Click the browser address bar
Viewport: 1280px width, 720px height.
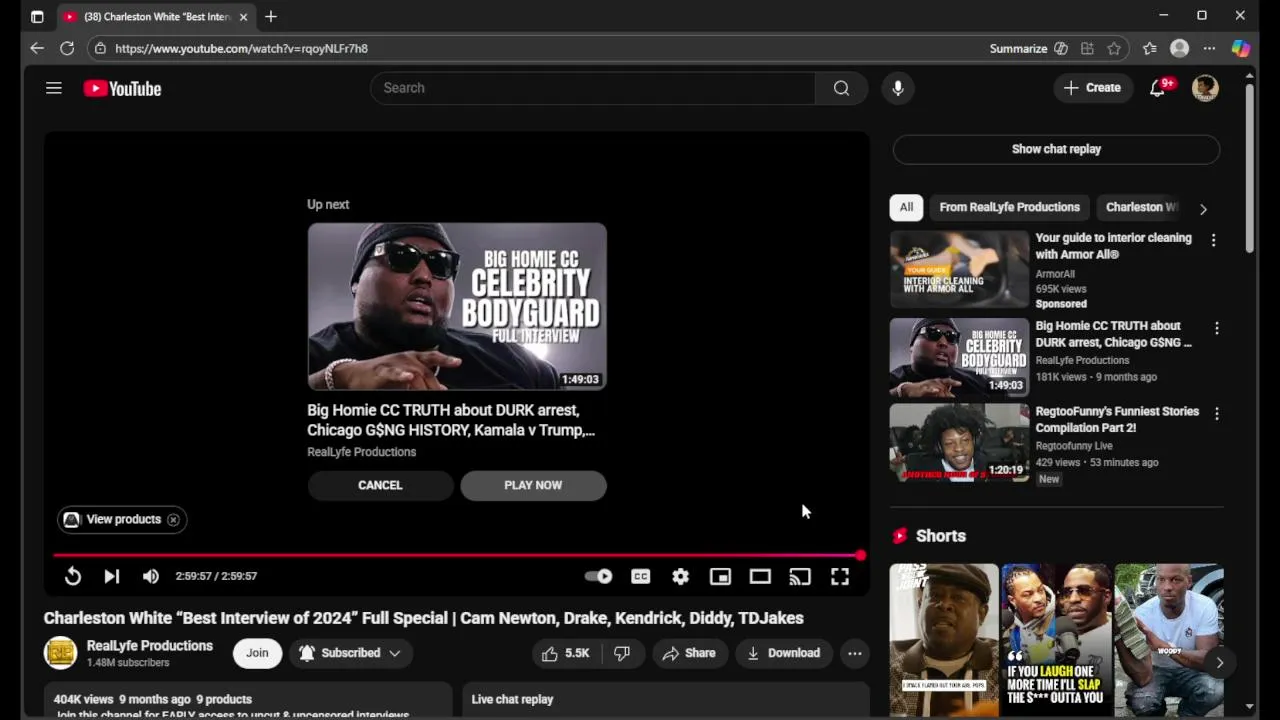(x=540, y=48)
